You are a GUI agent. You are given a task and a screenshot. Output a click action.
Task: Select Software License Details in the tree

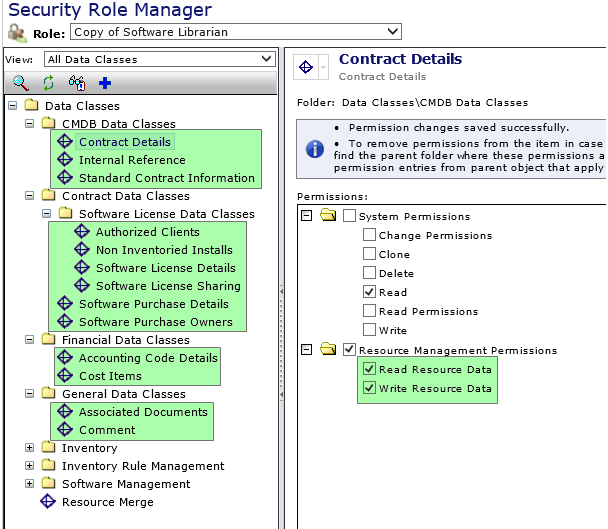click(165, 268)
